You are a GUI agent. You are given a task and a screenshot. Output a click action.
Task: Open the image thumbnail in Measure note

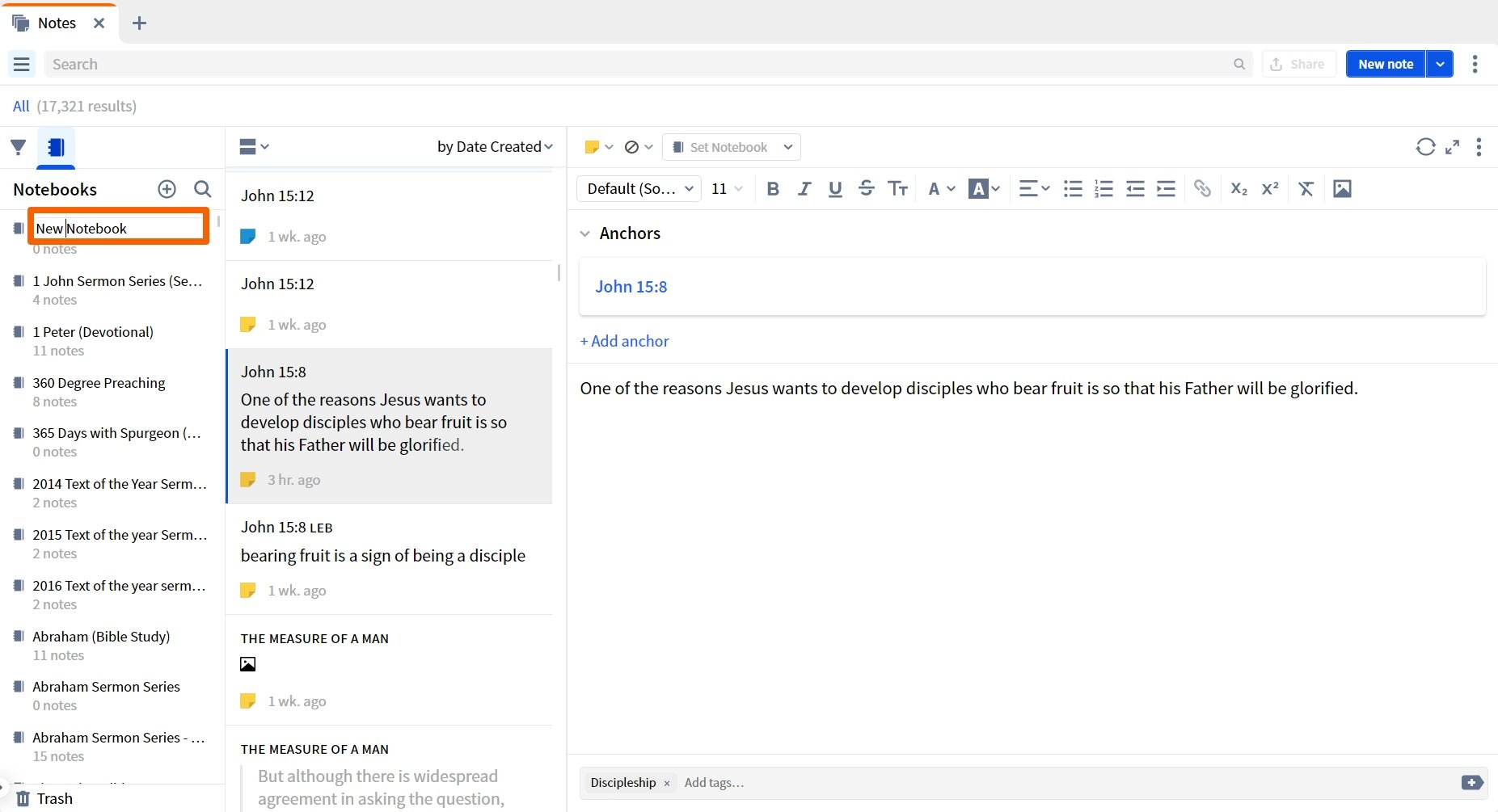tap(248, 664)
